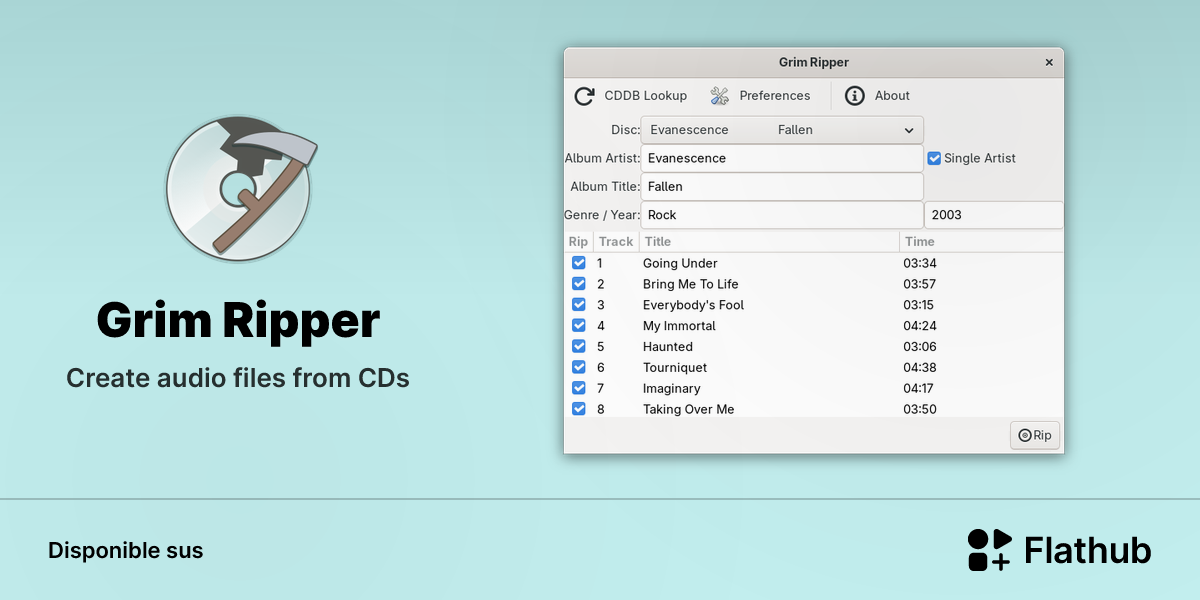Click the Grim Ripper scythe disc logo
Viewport: 1200px width, 600px height.
point(241,189)
